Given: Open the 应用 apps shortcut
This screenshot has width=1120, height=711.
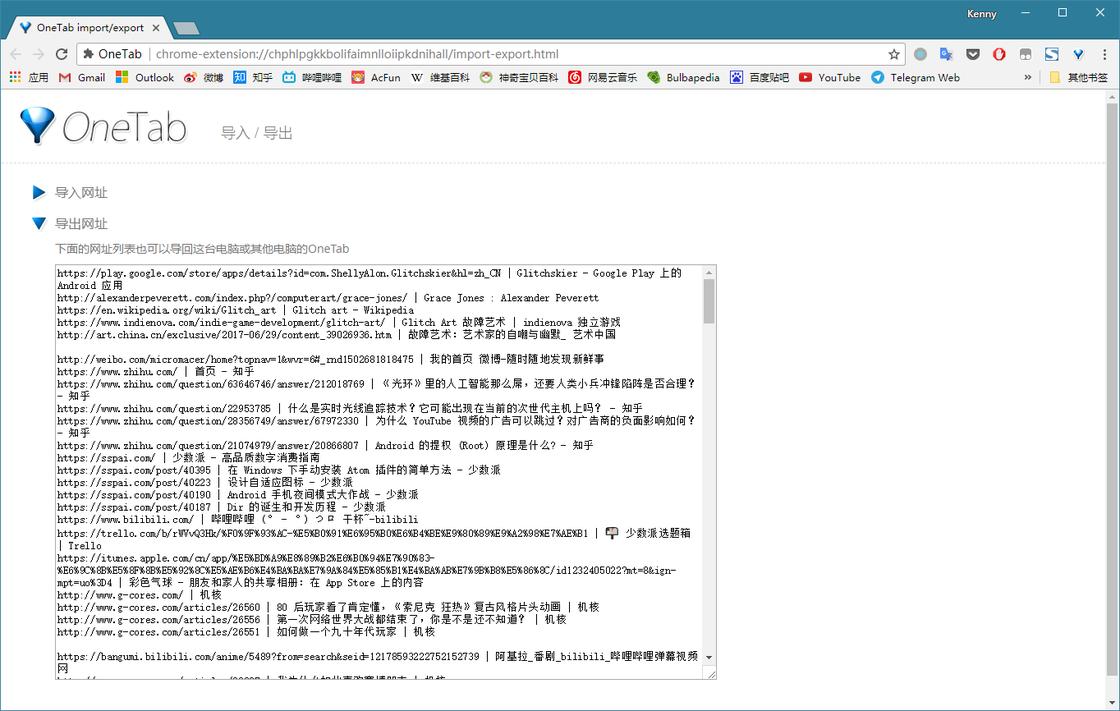Looking at the screenshot, I should click(x=29, y=77).
